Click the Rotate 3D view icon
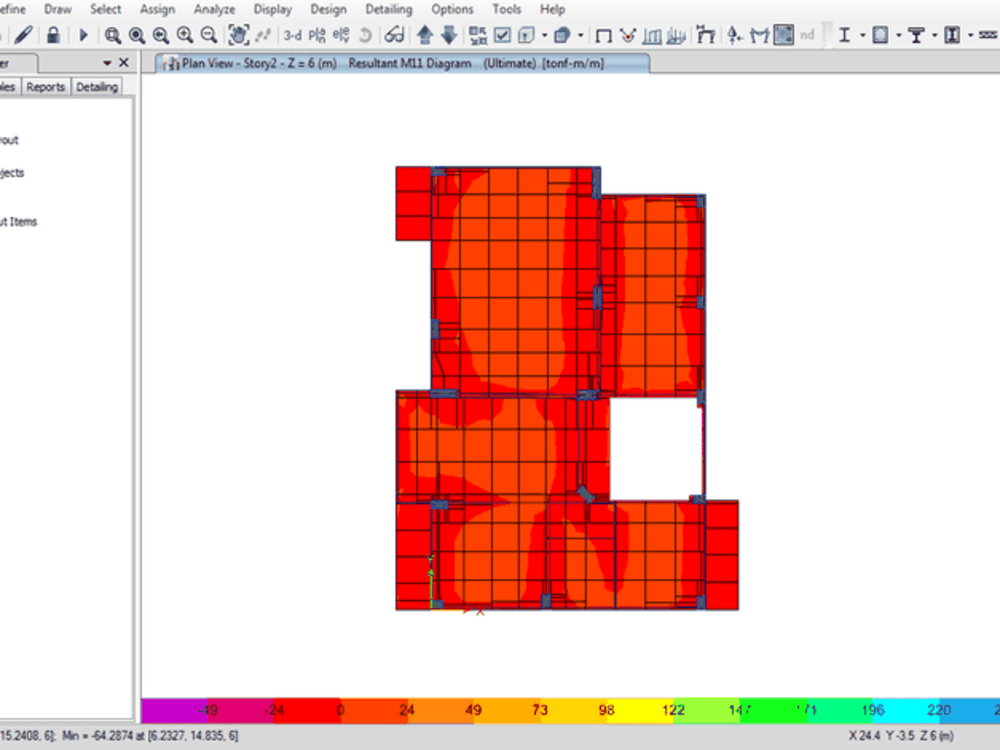The width and height of the screenshot is (1000, 750). (x=365, y=35)
